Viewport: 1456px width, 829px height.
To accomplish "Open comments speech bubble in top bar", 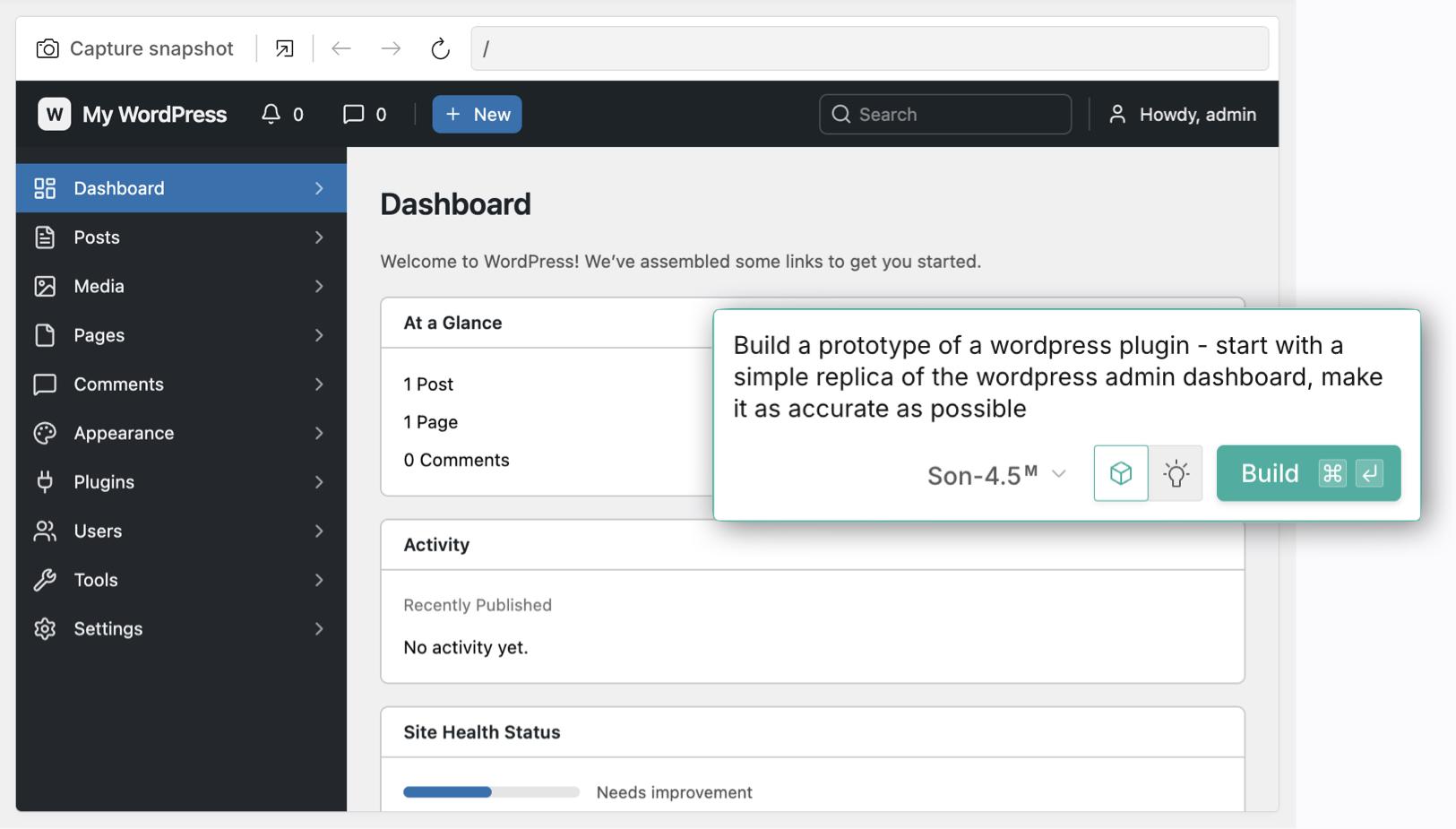I will point(353,114).
